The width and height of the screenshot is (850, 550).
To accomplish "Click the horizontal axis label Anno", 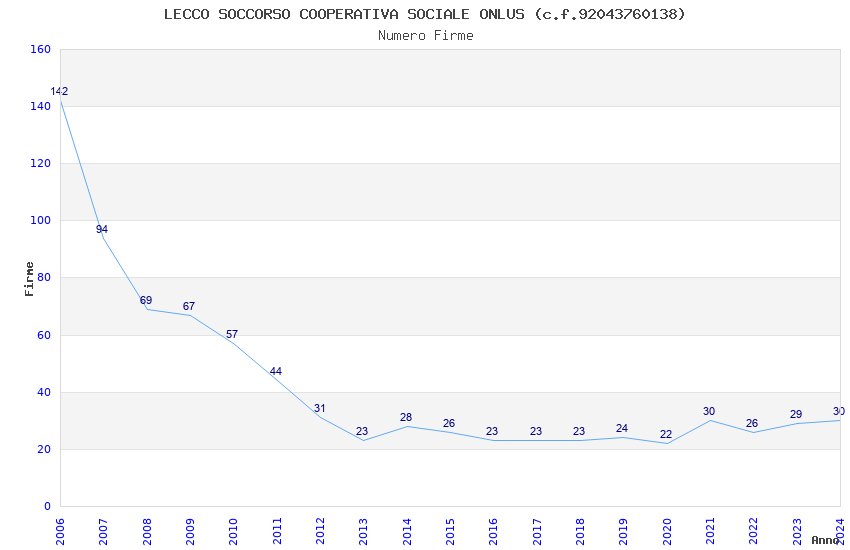I will click(x=825, y=540).
